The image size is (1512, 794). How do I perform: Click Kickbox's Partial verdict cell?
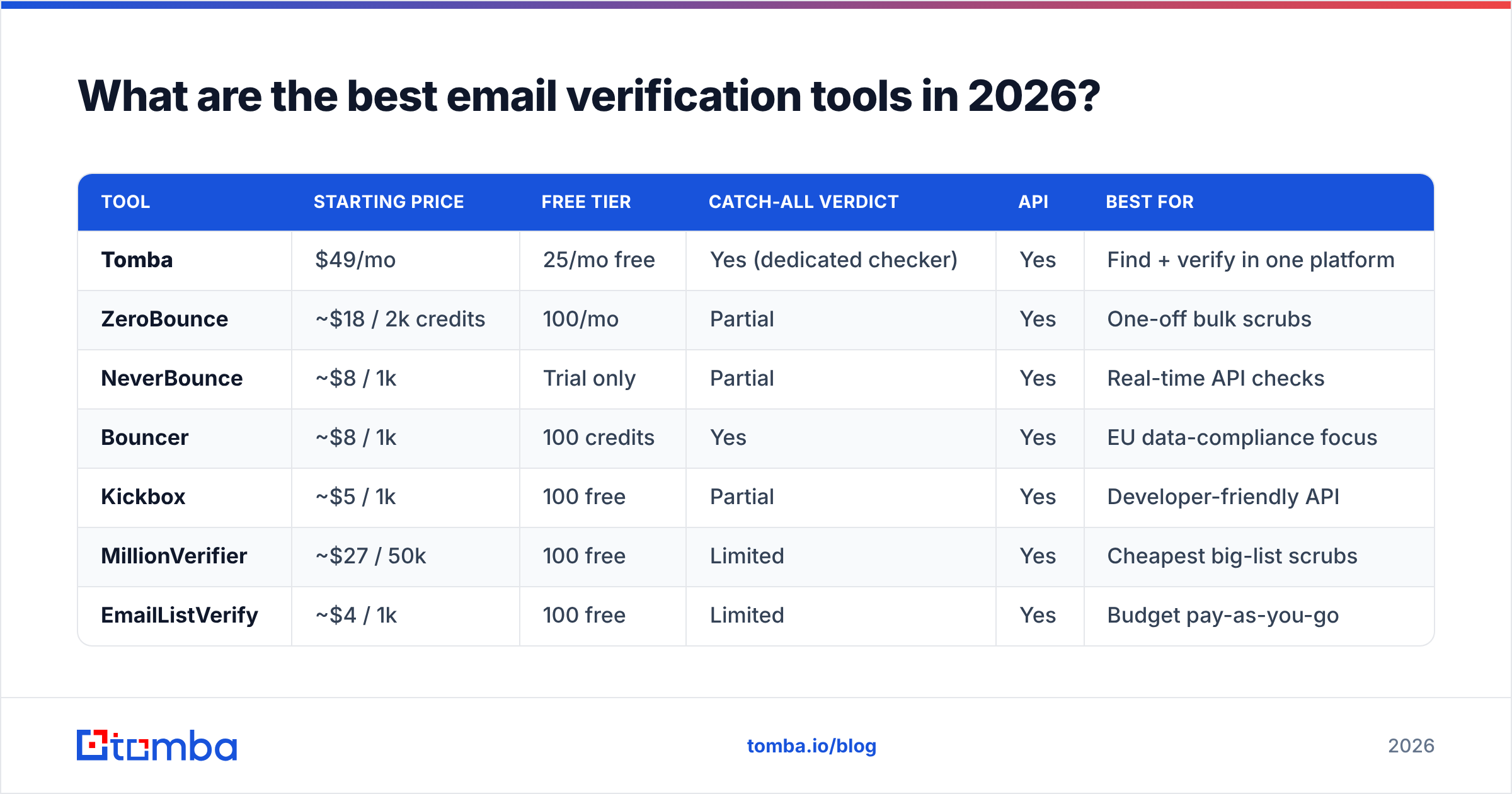click(x=841, y=497)
